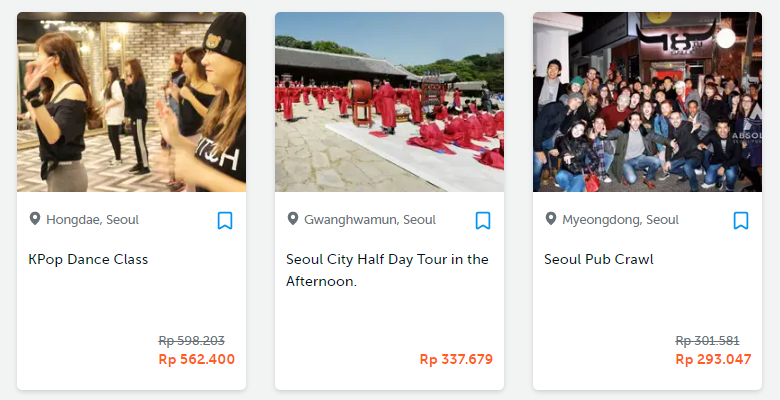This screenshot has width=780, height=400.
Task: Bookmark the KPop Dance Class activity
Action: tap(225, 221)
